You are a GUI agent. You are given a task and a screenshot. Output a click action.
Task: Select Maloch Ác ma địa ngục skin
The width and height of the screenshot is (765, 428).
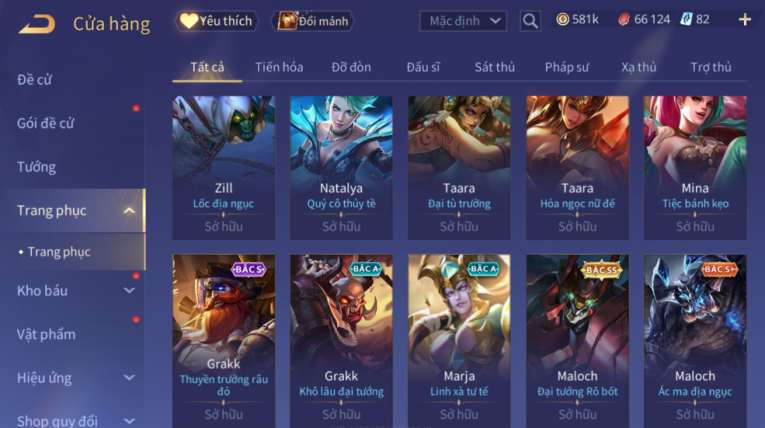coord(695,341)
